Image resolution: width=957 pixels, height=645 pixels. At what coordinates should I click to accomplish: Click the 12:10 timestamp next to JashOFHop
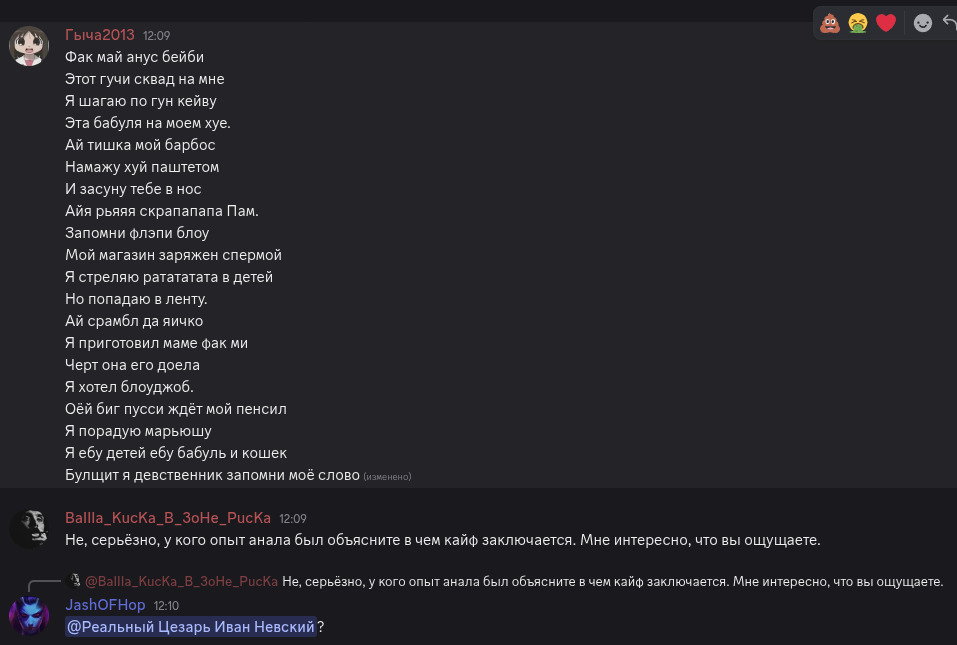[166, 606]
